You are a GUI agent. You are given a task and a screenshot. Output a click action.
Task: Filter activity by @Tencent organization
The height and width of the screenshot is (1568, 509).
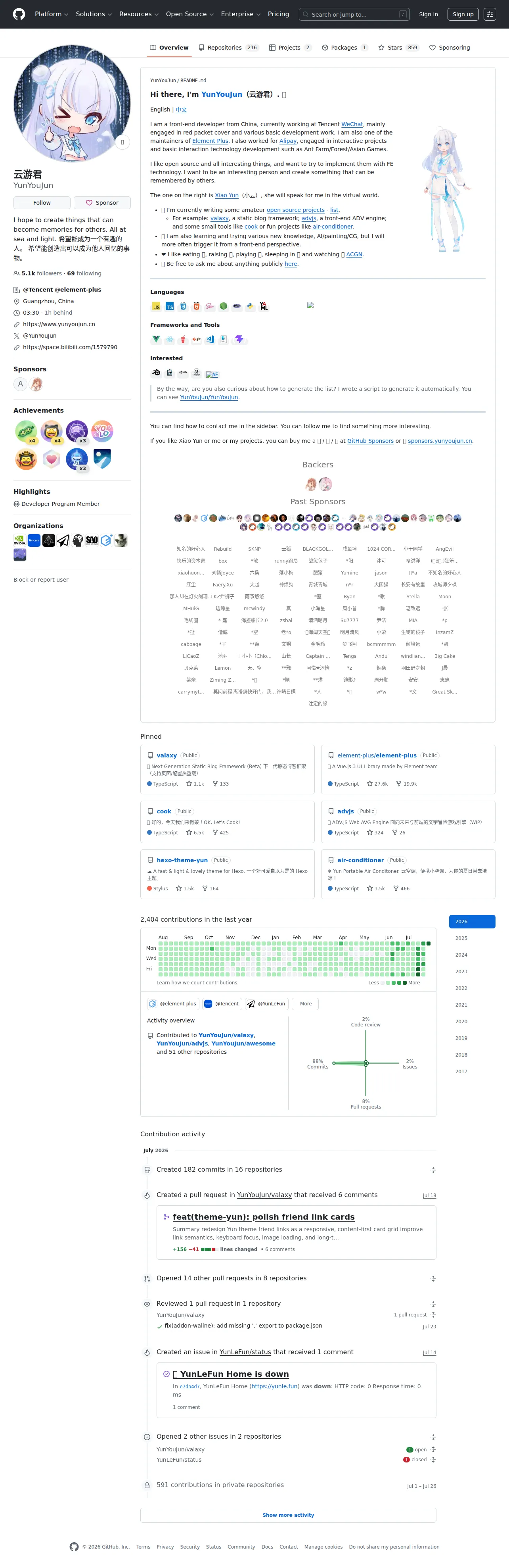[x=222, y=1004]
